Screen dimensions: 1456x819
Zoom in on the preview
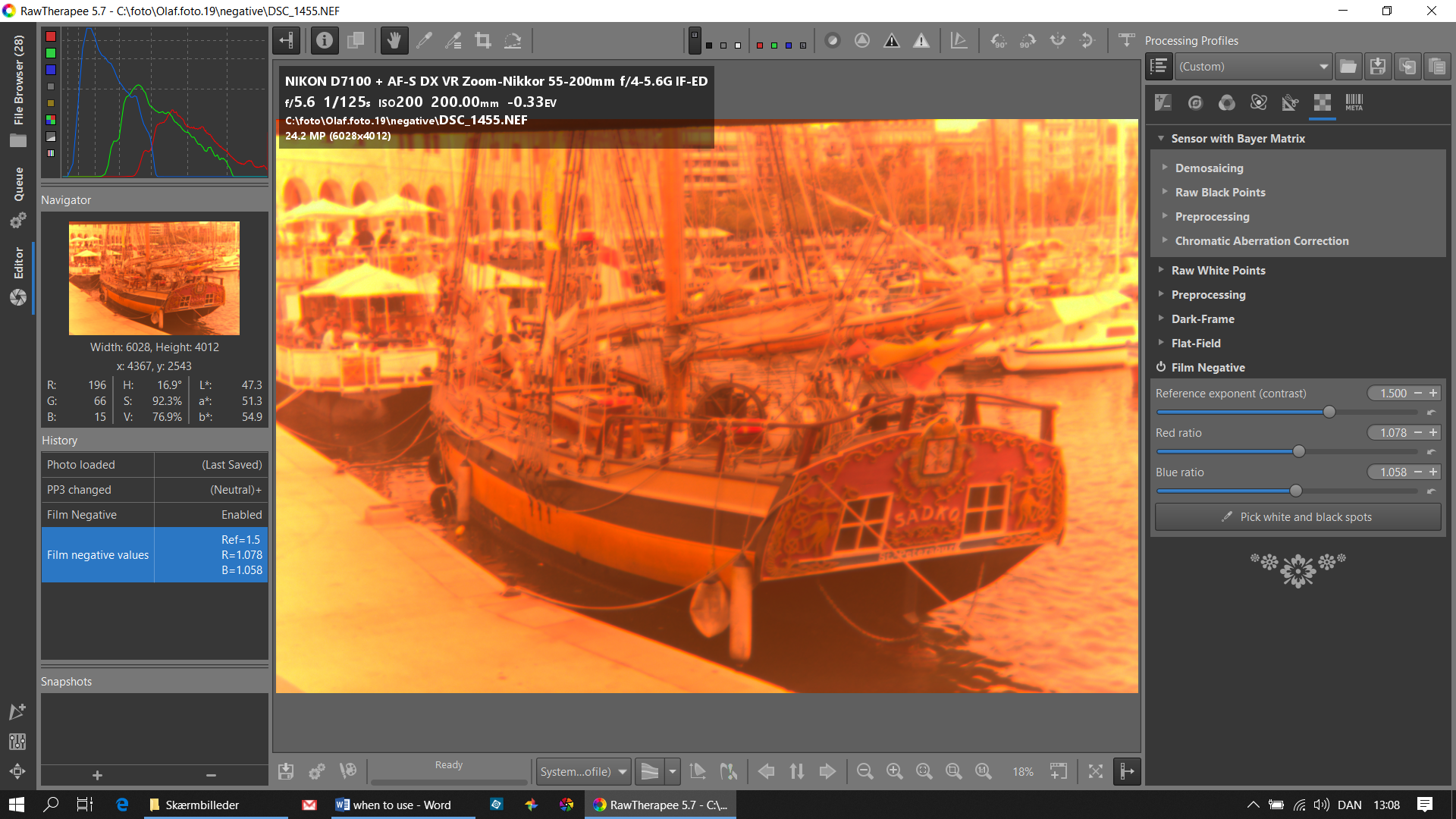point(894,771)
